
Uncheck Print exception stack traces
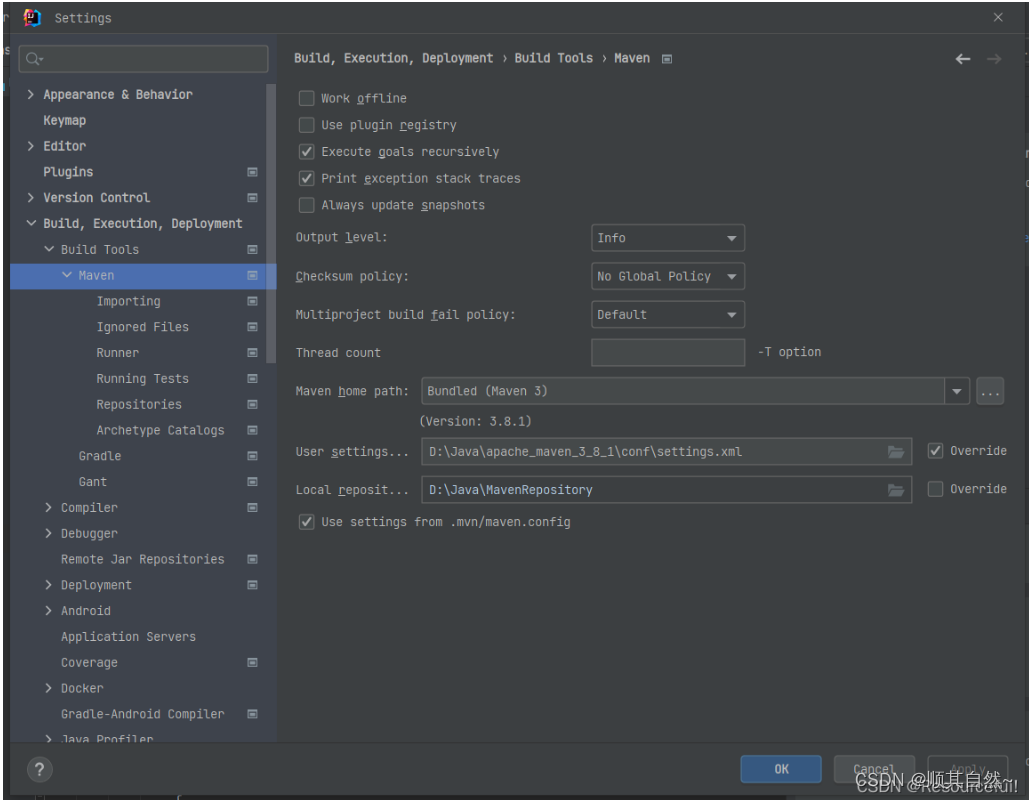306,179
